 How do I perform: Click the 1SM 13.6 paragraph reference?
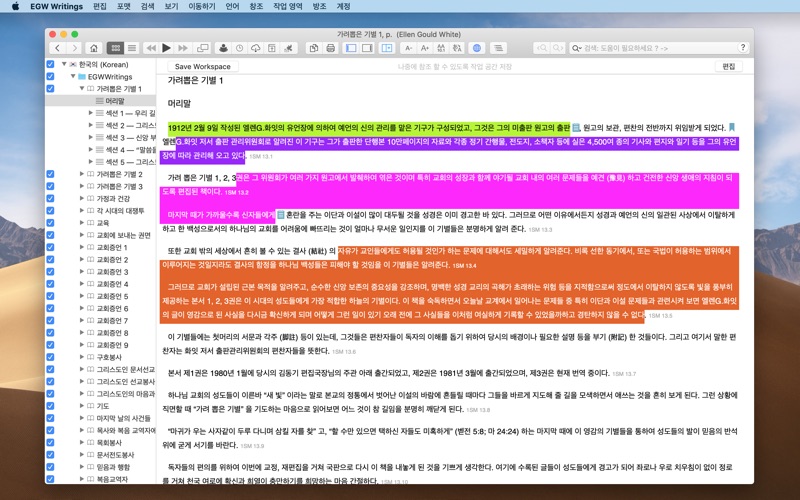click(x=344, y=352)
